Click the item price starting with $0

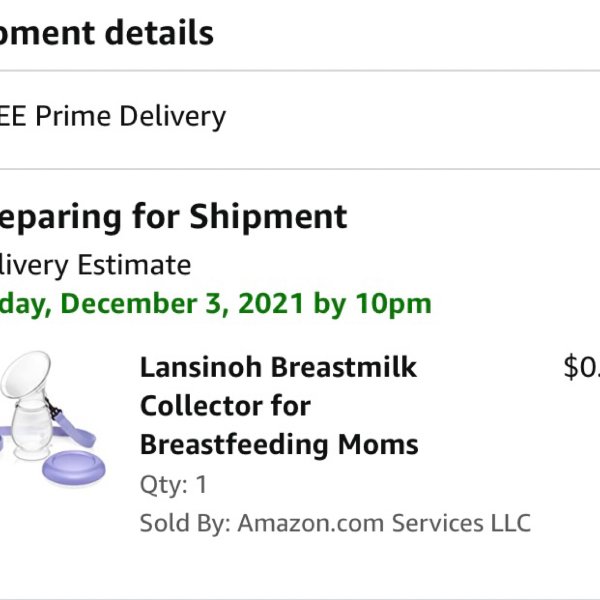[582, 367]
